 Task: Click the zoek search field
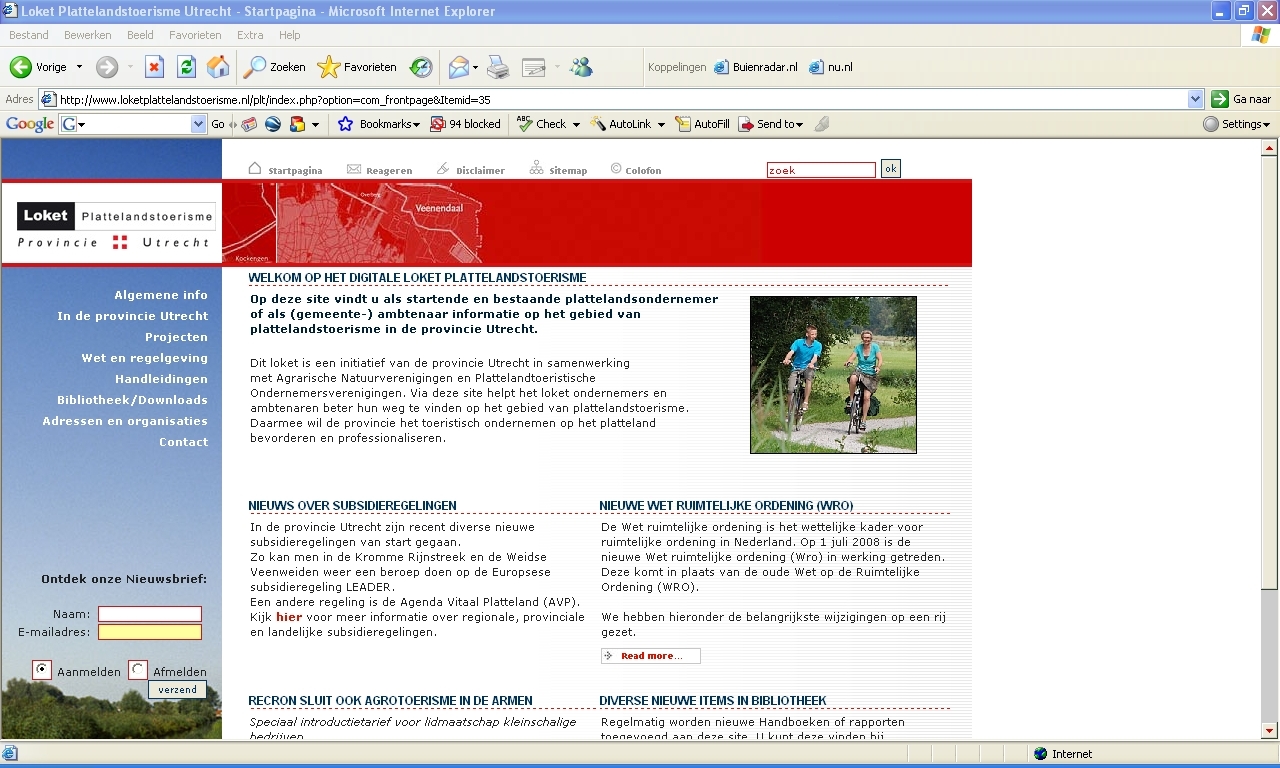(x=821, y=170)
